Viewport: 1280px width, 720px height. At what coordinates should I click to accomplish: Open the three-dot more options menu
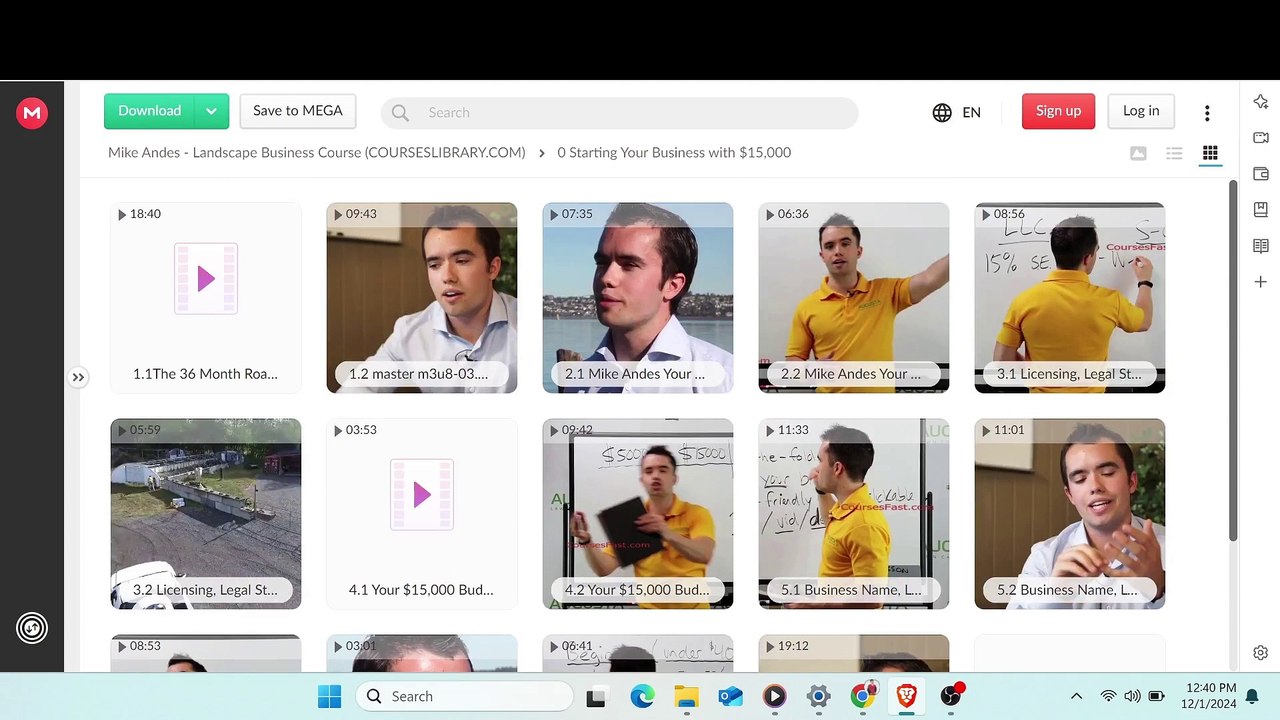pyautogui.click(x=1207, y=113)
